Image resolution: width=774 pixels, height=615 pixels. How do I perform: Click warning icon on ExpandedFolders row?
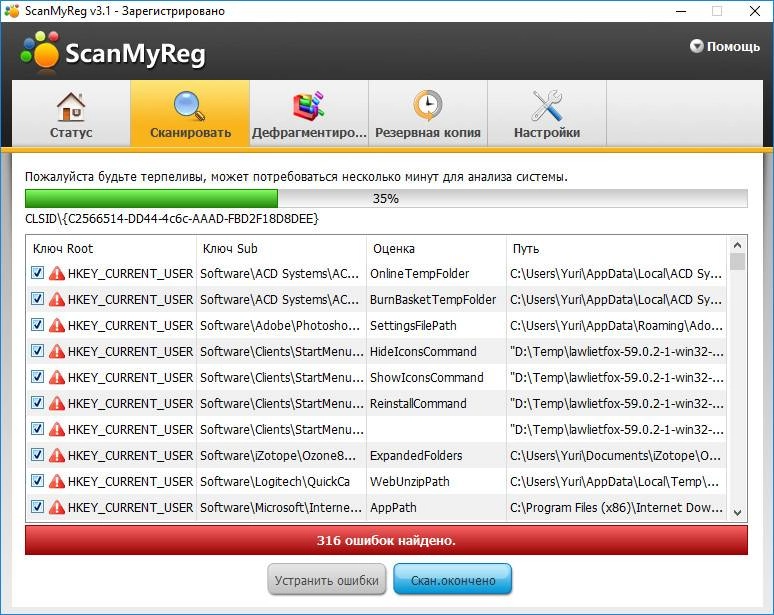click(57, 455)
